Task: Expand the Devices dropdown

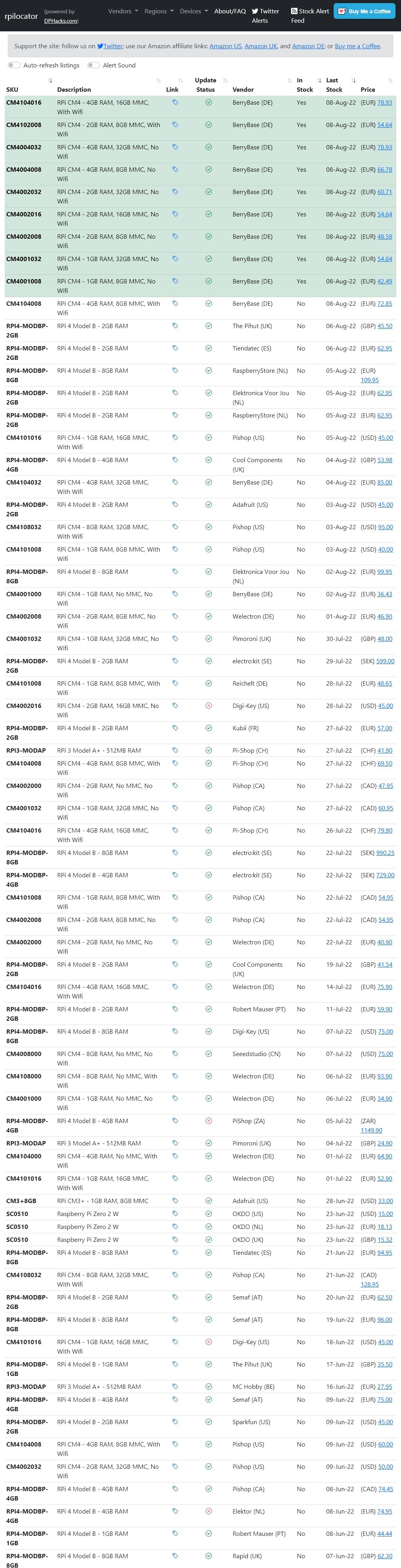Action: click(x=193, y=11)
